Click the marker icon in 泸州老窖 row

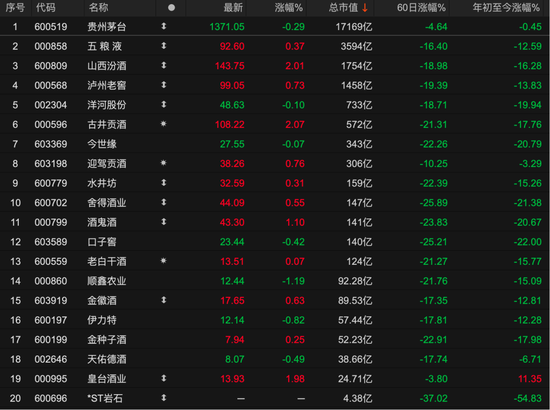point(163,85)
